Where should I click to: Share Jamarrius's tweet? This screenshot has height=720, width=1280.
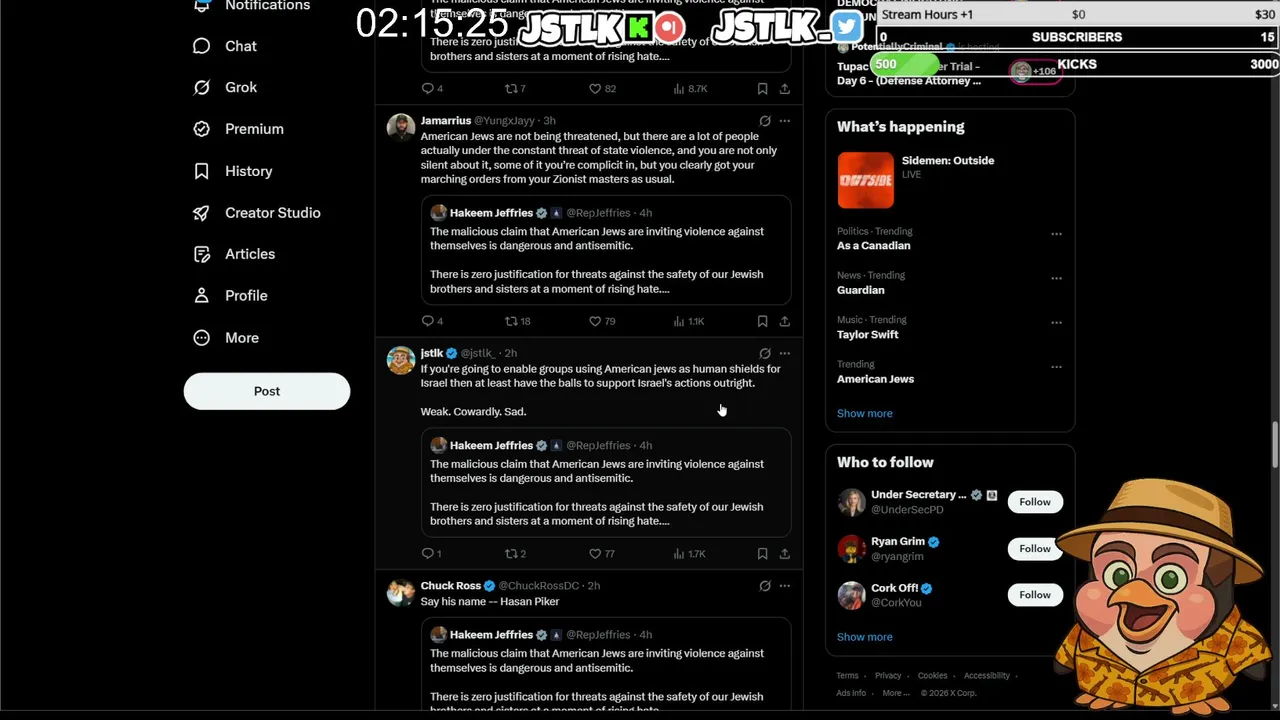785,321
